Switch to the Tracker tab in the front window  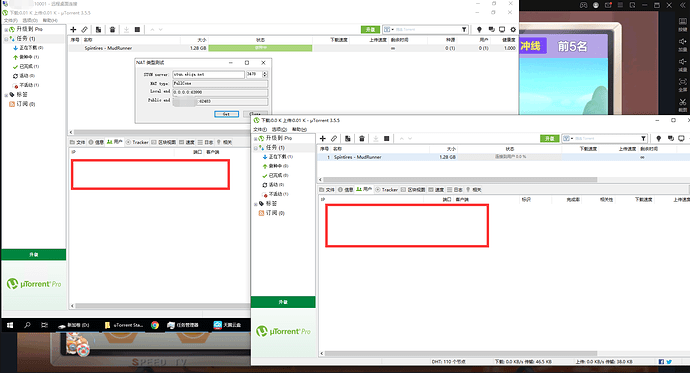pos(386,190)
